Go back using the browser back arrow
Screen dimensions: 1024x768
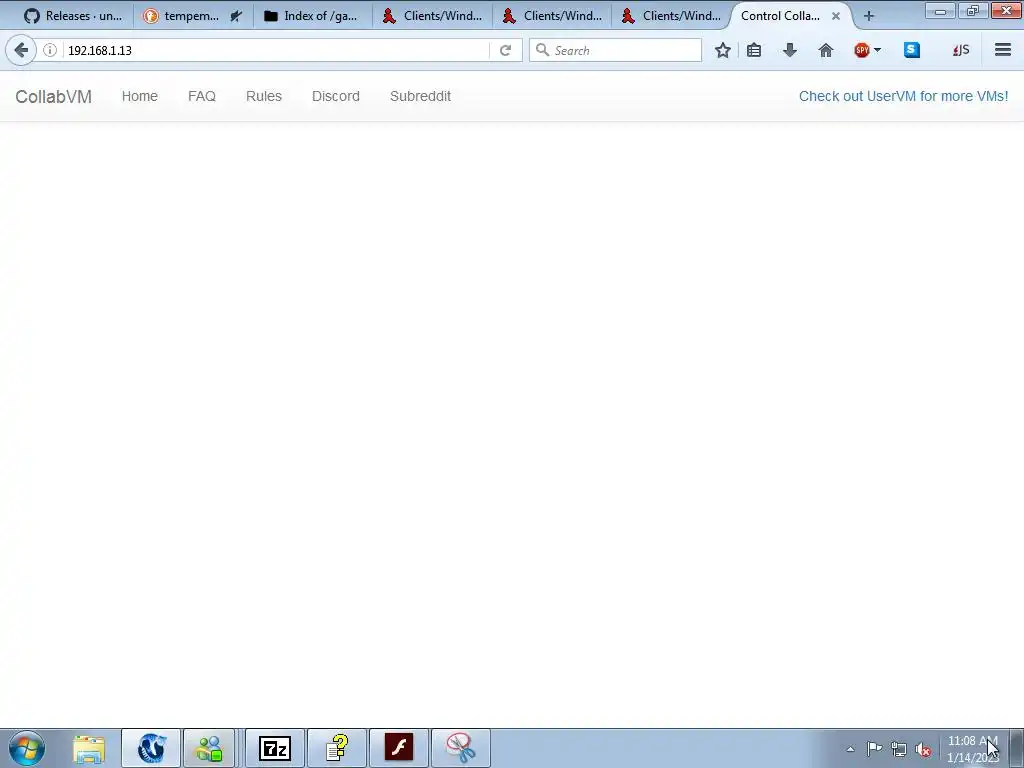[21, 50]
